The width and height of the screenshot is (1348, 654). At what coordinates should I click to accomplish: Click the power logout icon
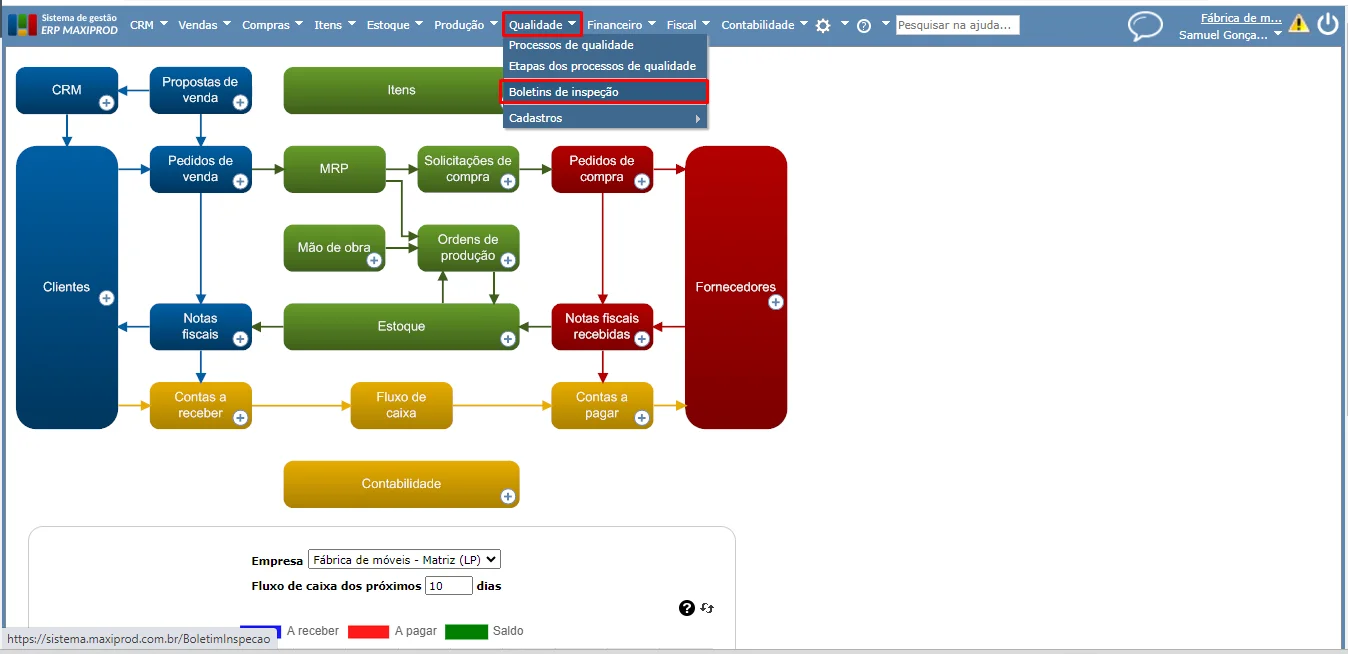click(x=1328, y=24)
